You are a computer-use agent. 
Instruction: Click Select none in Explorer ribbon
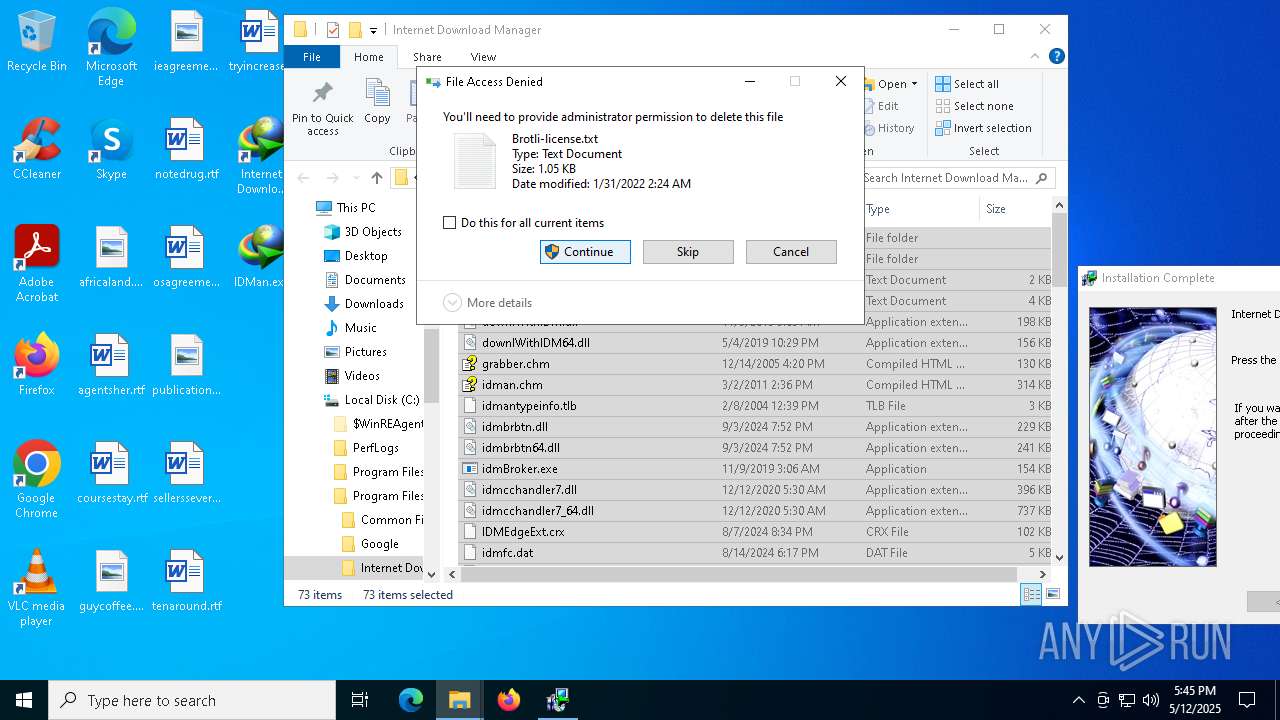tap(974, 106)
